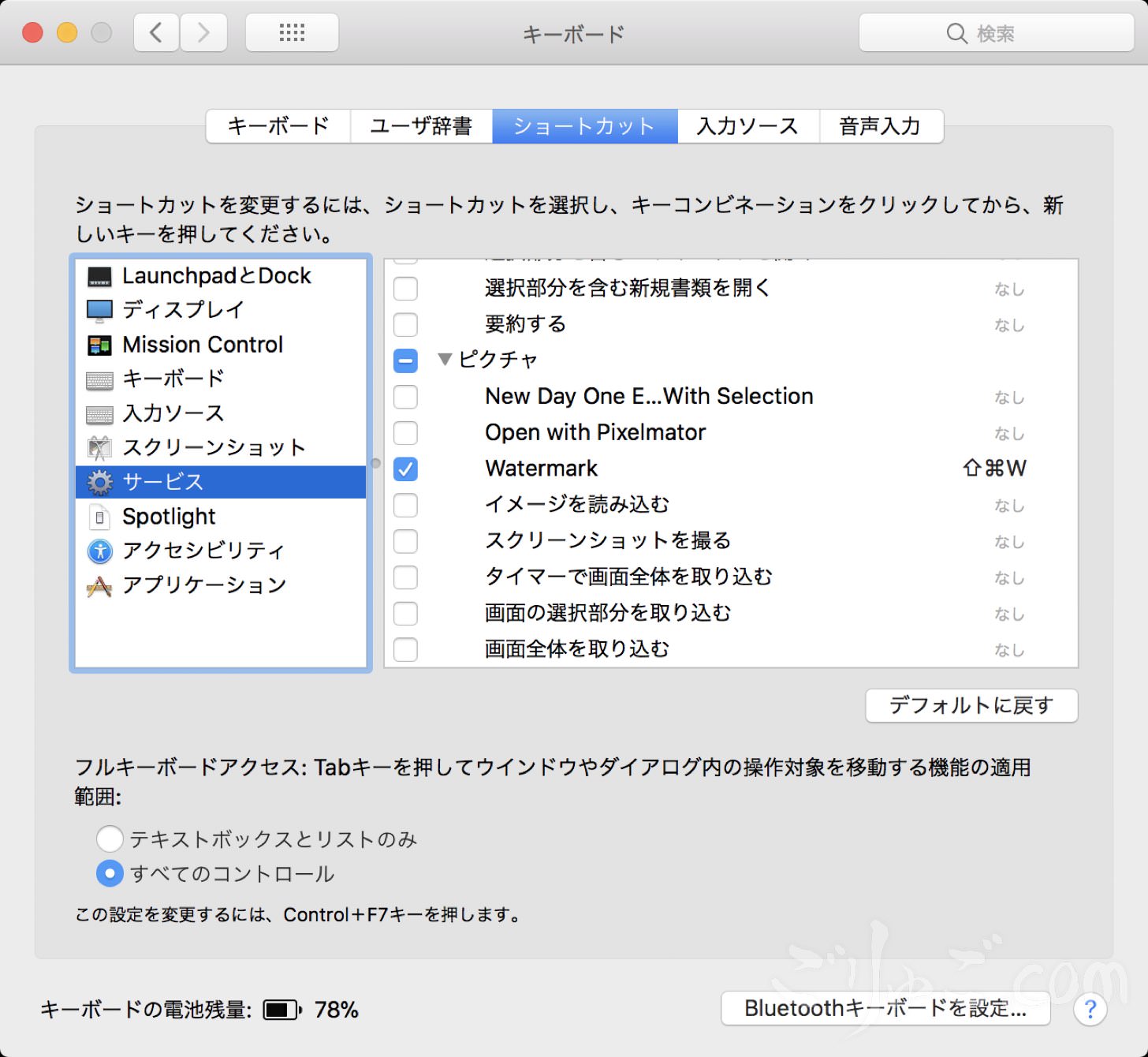
Task: Click the デフォルトに戻す button
Action: (971, 705)
